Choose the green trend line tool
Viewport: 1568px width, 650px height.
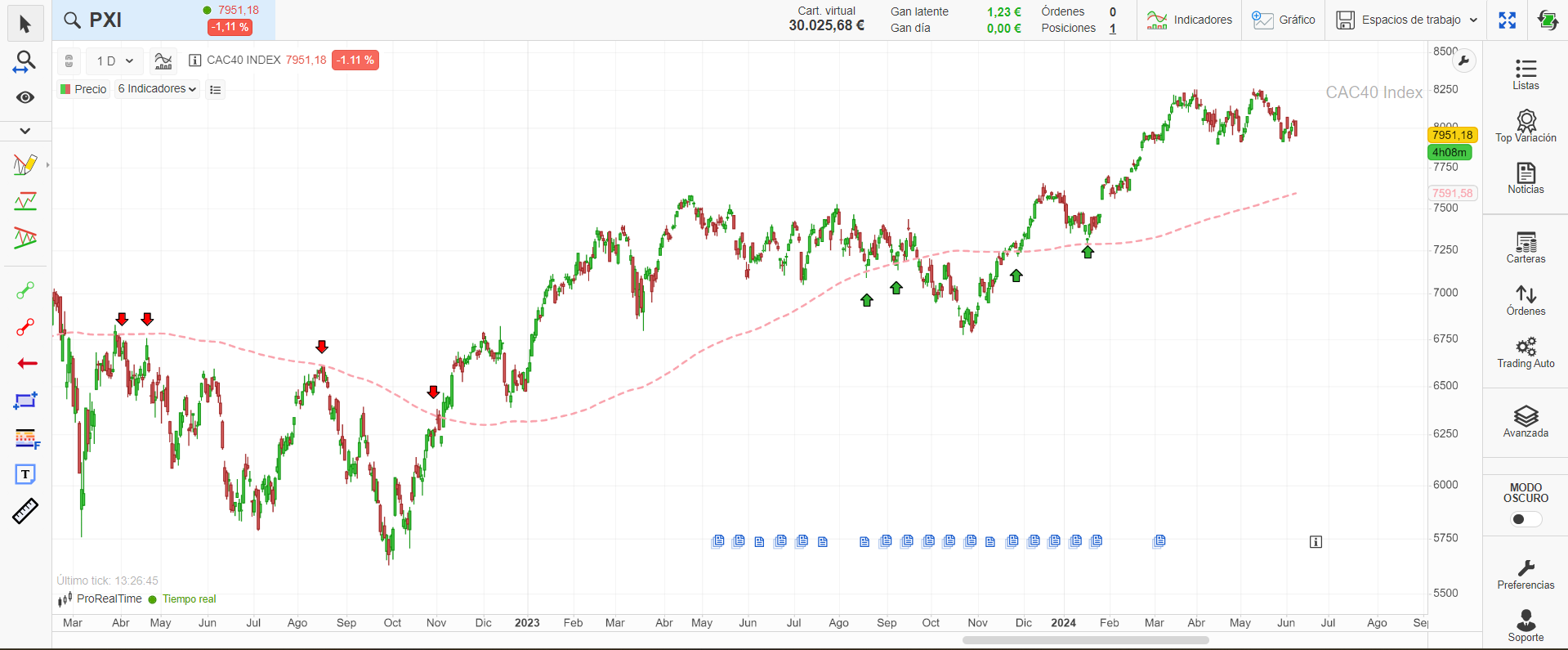pos(25,201)
